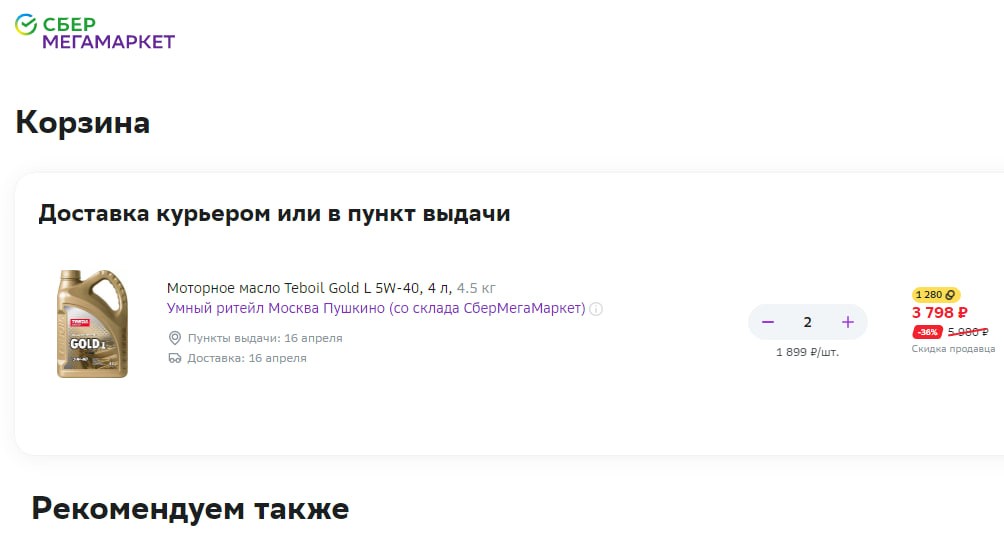Select the pickup point location pin icon
This screenshot has width=1004, height=547.
(175, 338)
